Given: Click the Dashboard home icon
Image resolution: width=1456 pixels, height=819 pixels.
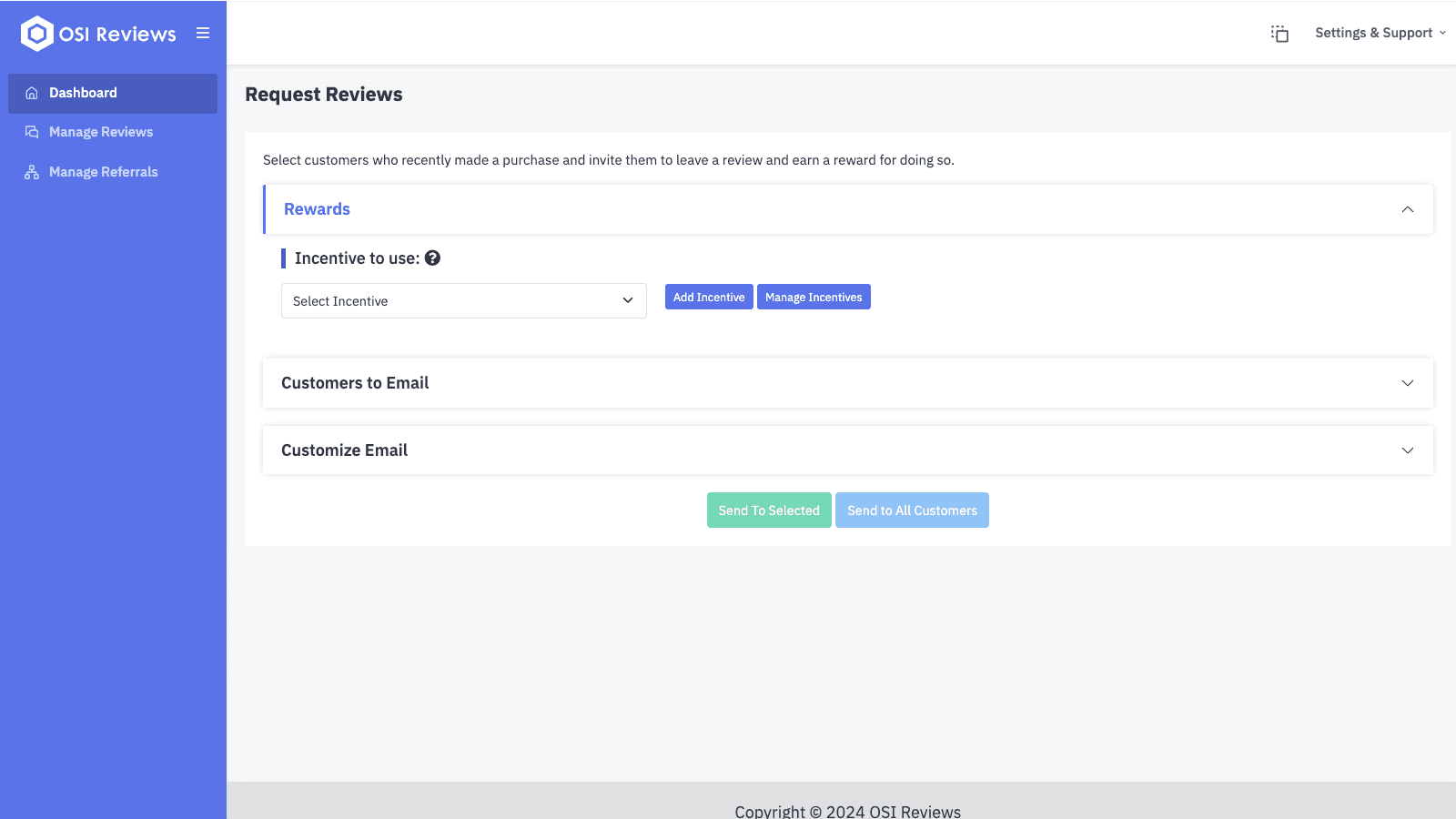Looking at the screenshot, I should click(32, 93).
